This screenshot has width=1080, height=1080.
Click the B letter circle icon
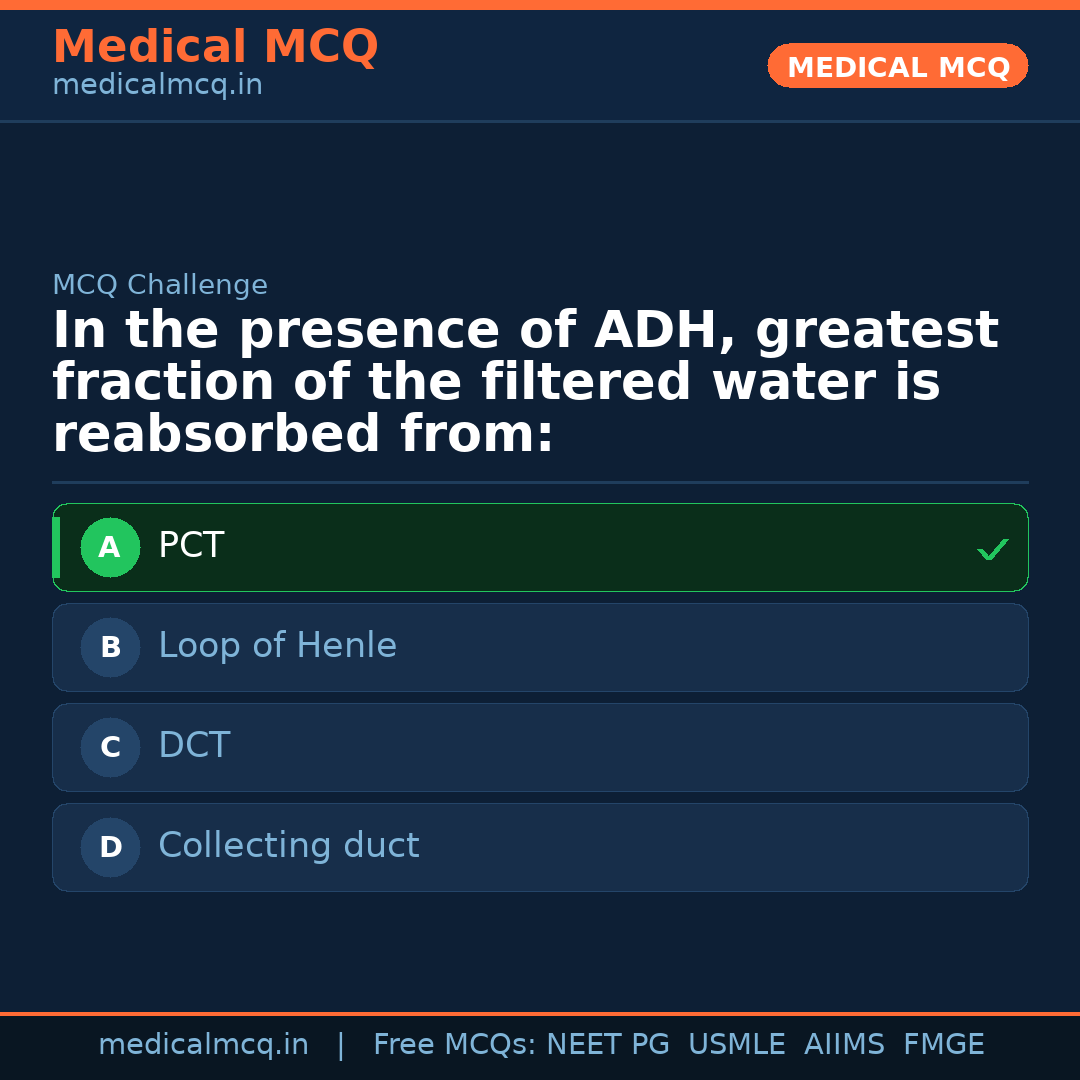pos(110,647)
